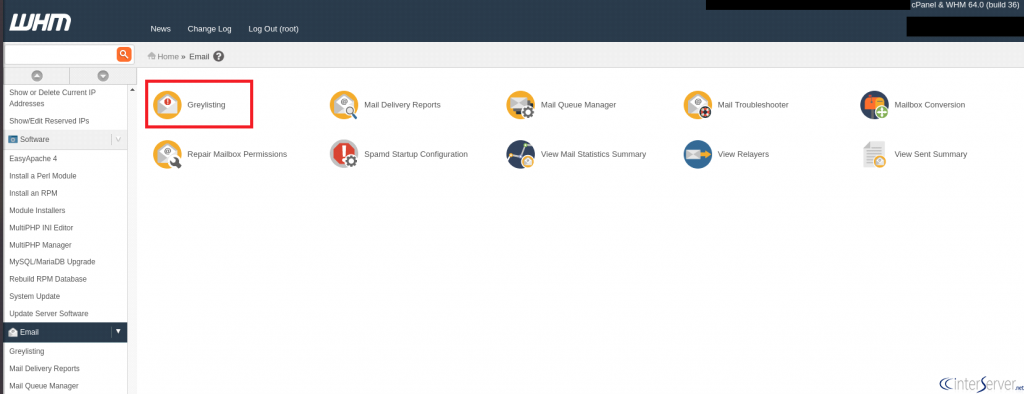Open View Sent Summary text link
Screen dimensions: 1024x394
(x=931, y=154)
